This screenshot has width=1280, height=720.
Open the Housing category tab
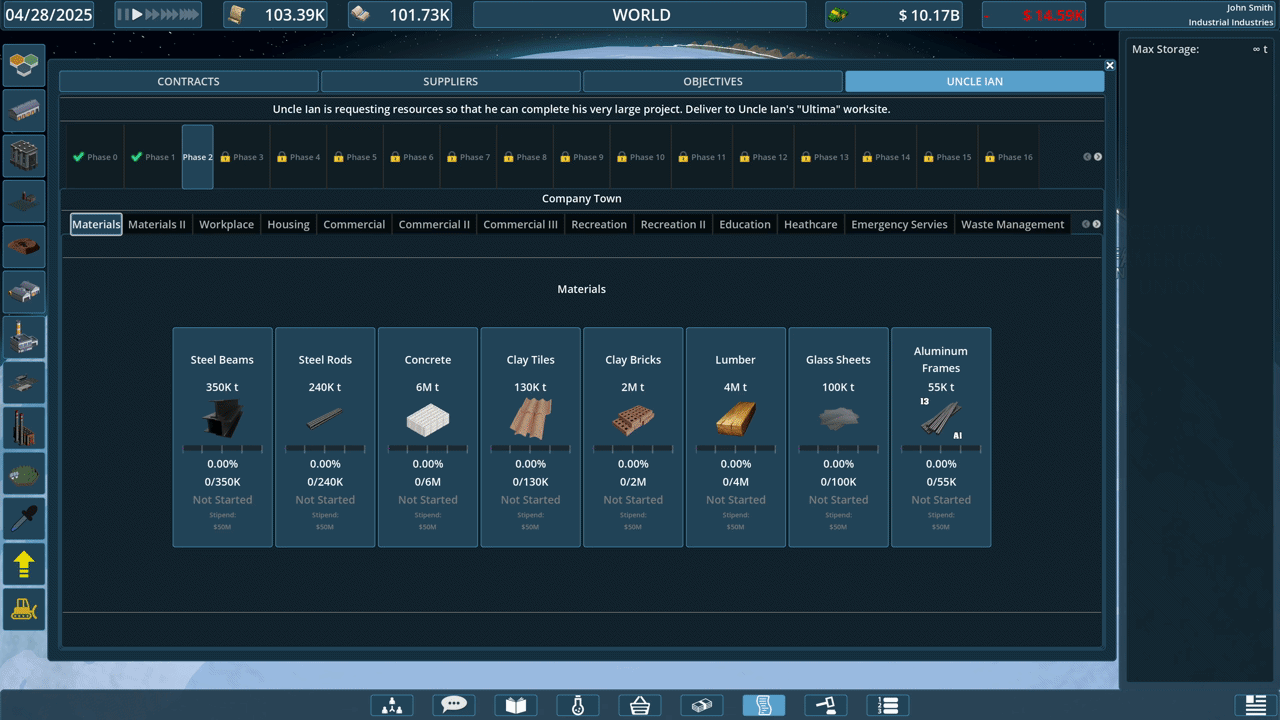coord(288,224)
